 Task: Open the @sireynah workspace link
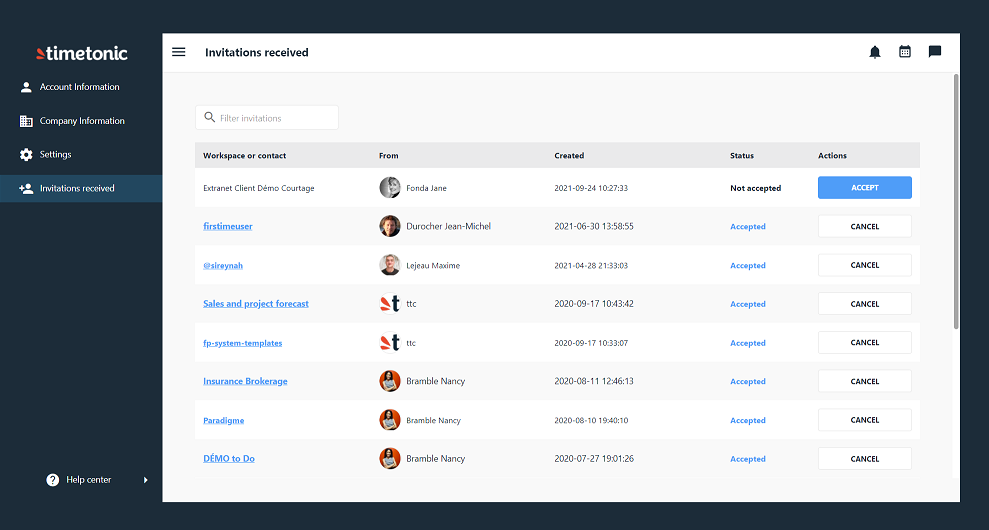point(223,266)
